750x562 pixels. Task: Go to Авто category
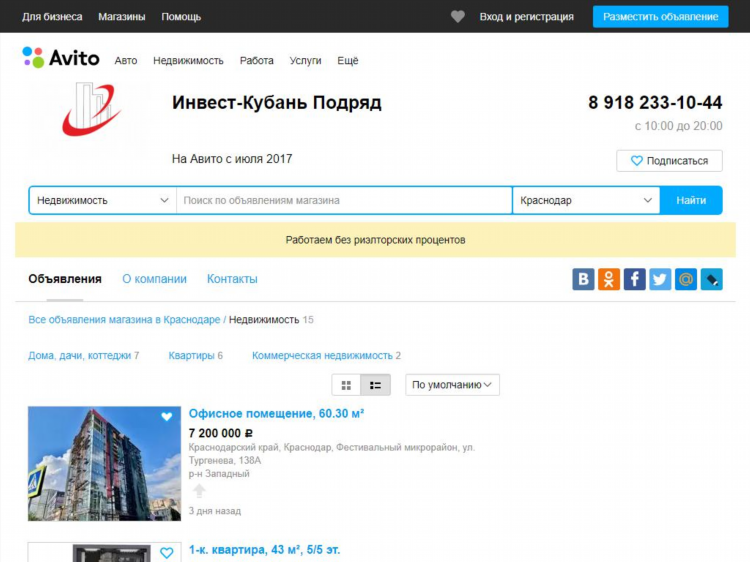[x=126, y=61]
